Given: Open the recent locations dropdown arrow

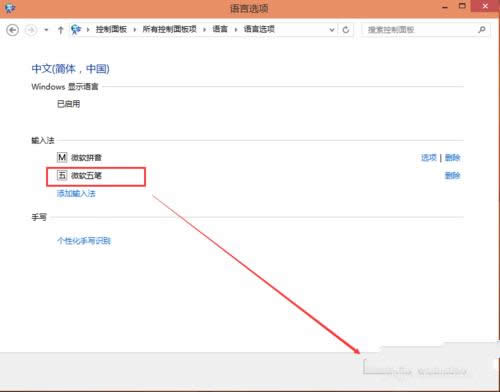Looking at the screenshot, I should tap(46, 30).
